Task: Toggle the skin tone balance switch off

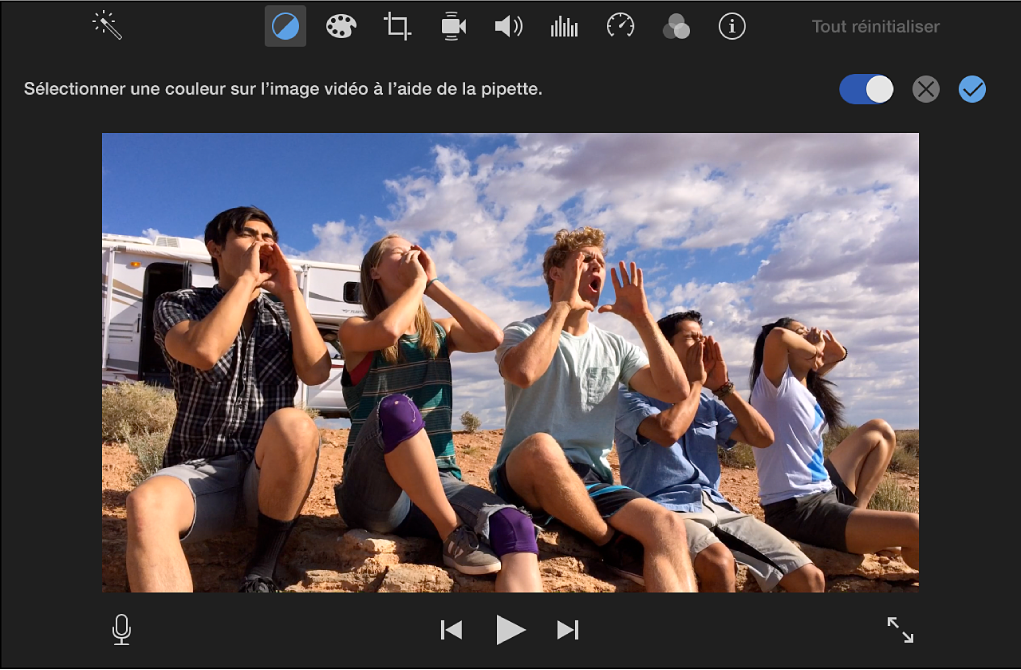Action: pos(866,90)
